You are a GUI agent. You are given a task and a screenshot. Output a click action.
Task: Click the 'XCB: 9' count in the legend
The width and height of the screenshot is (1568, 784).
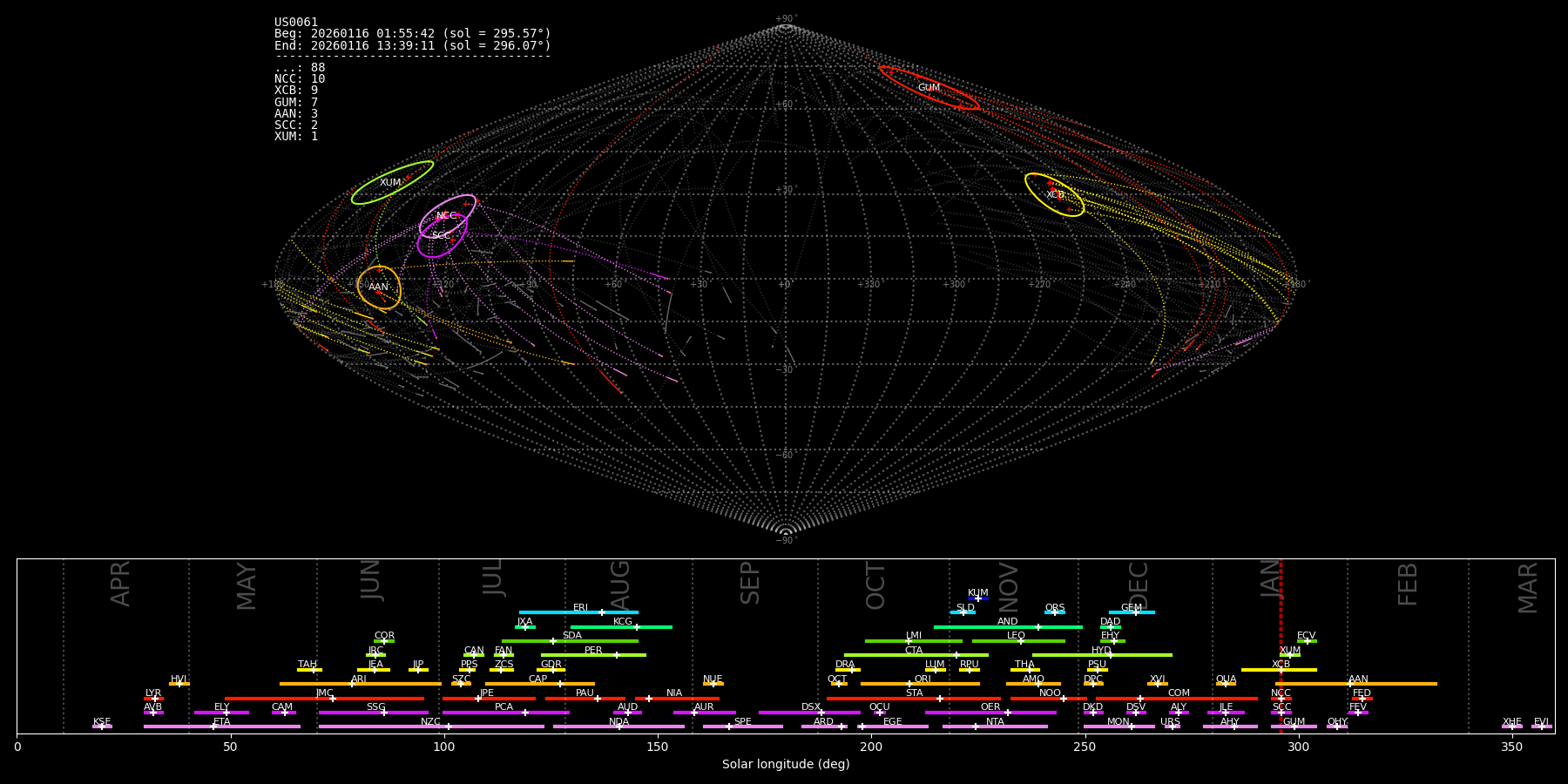296,91
